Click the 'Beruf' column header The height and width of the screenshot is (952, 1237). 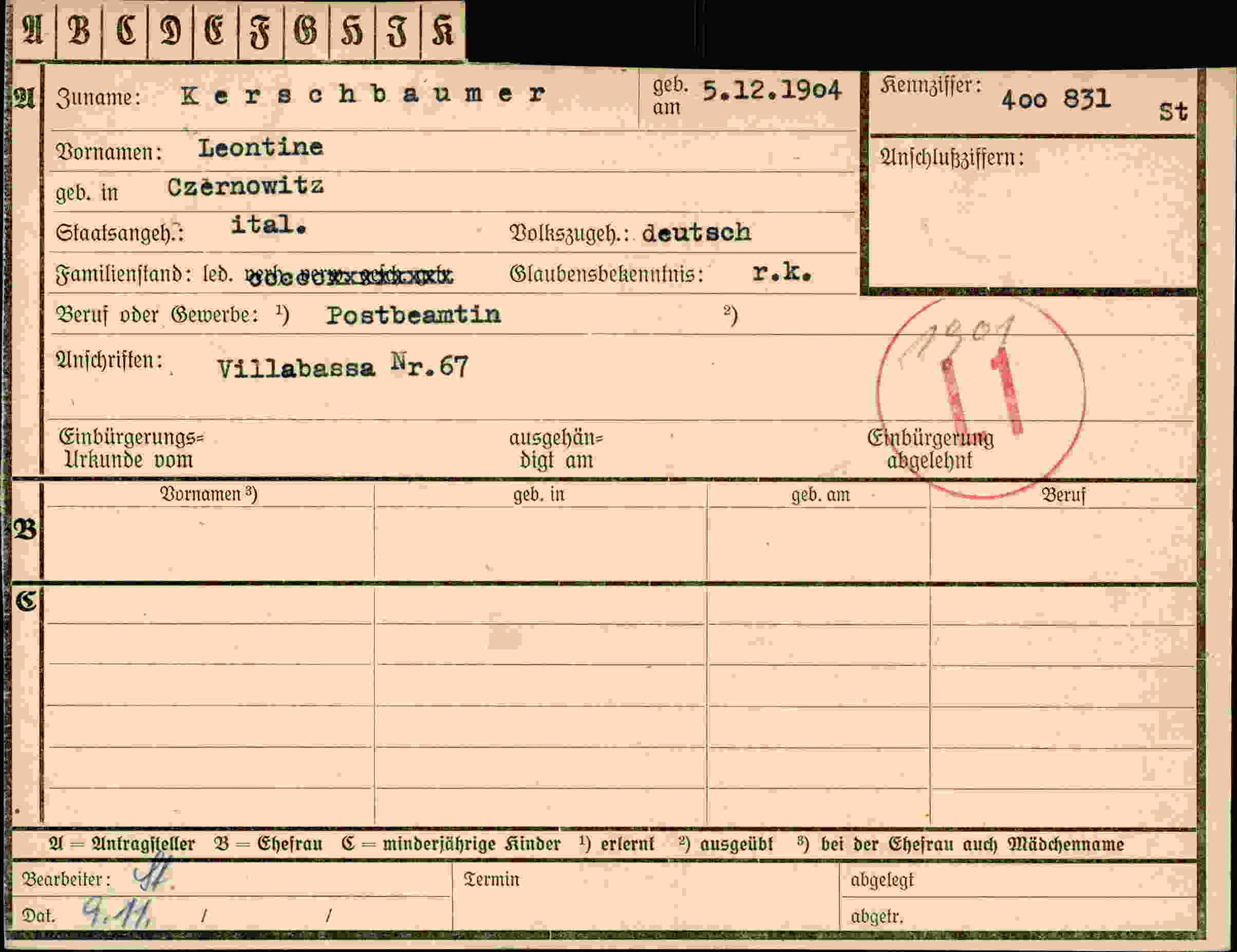pos(1064,496)
